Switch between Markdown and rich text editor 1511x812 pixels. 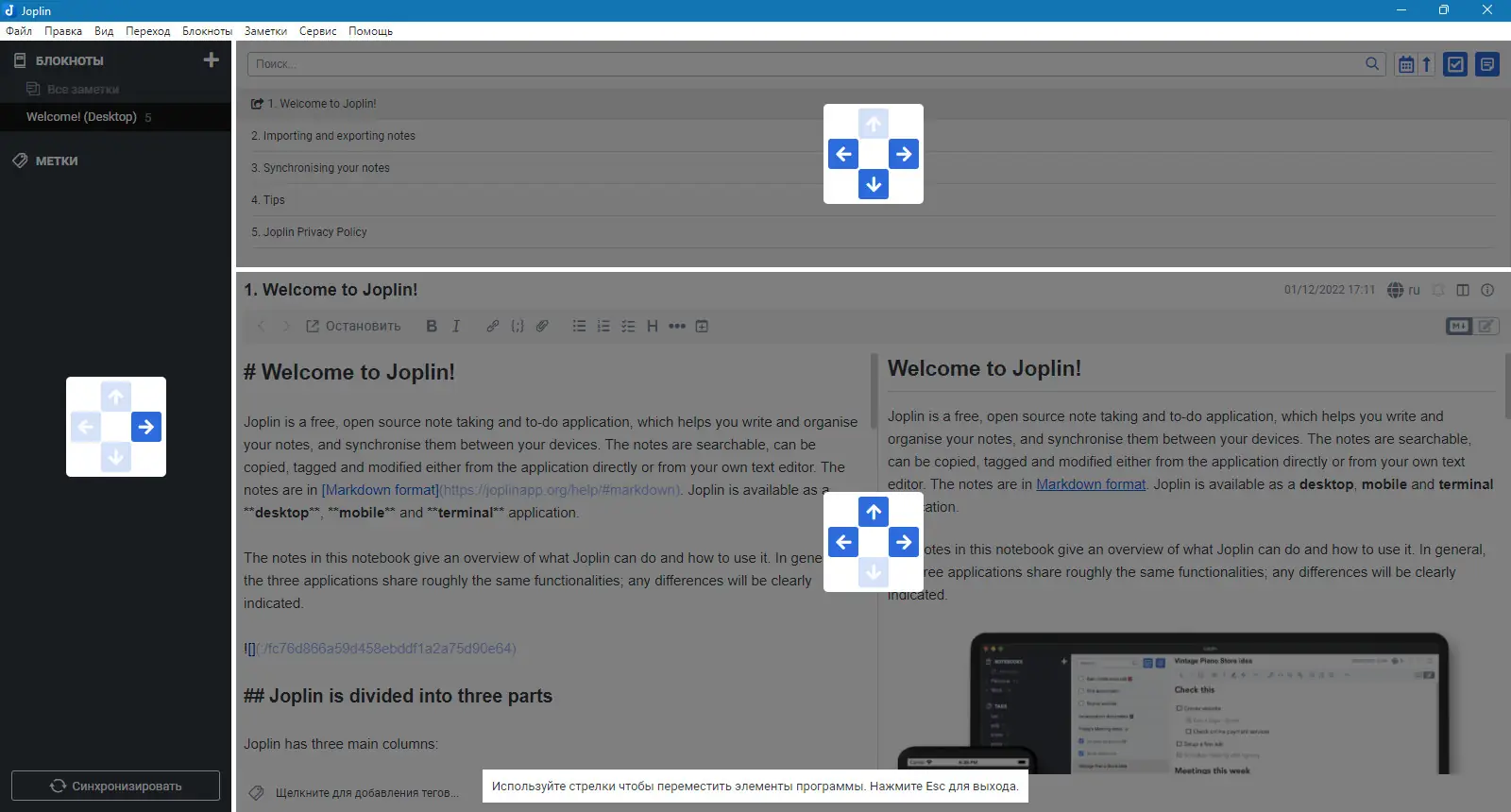[1472, 326]
